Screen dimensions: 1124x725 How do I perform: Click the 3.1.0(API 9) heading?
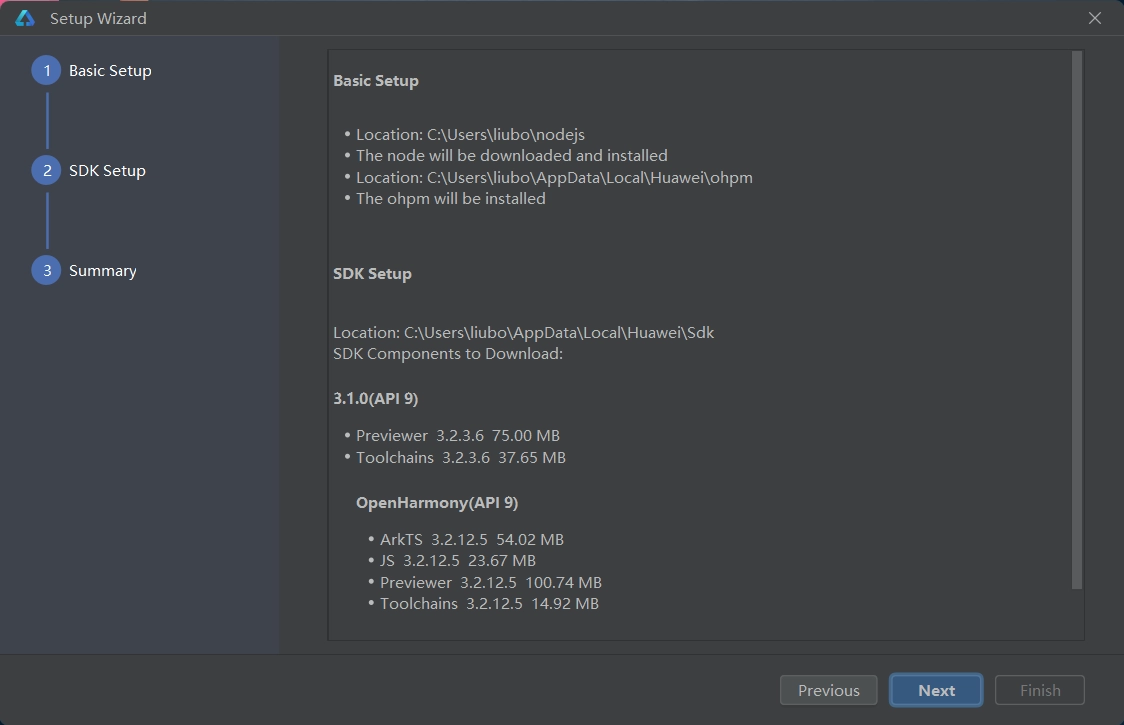376,398
